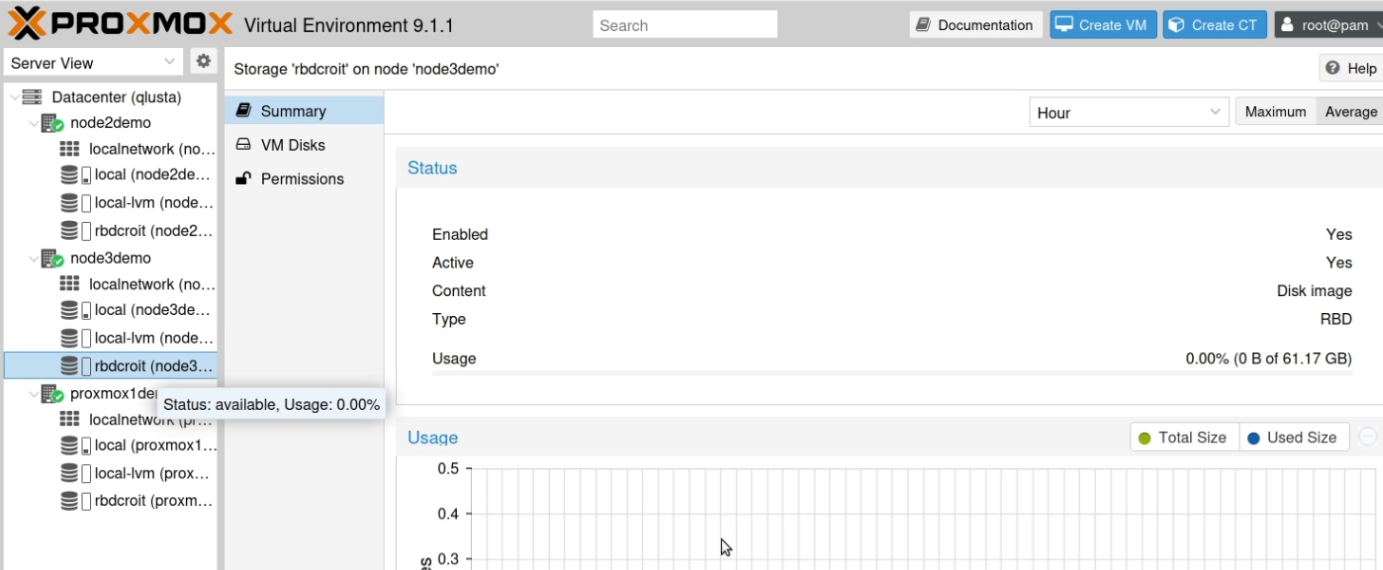Viewport: 1383px width, 570px height.
Task: Toggle Total Size legend series
Action: pyautogui.click(x=1184, y=437)
